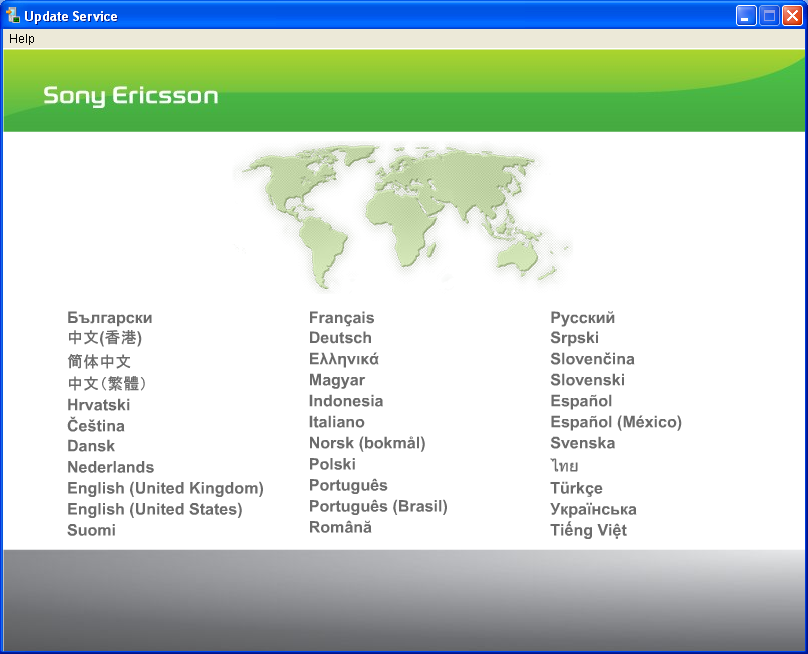
Task: Open the Help menu
Action: tap(22, 39)
